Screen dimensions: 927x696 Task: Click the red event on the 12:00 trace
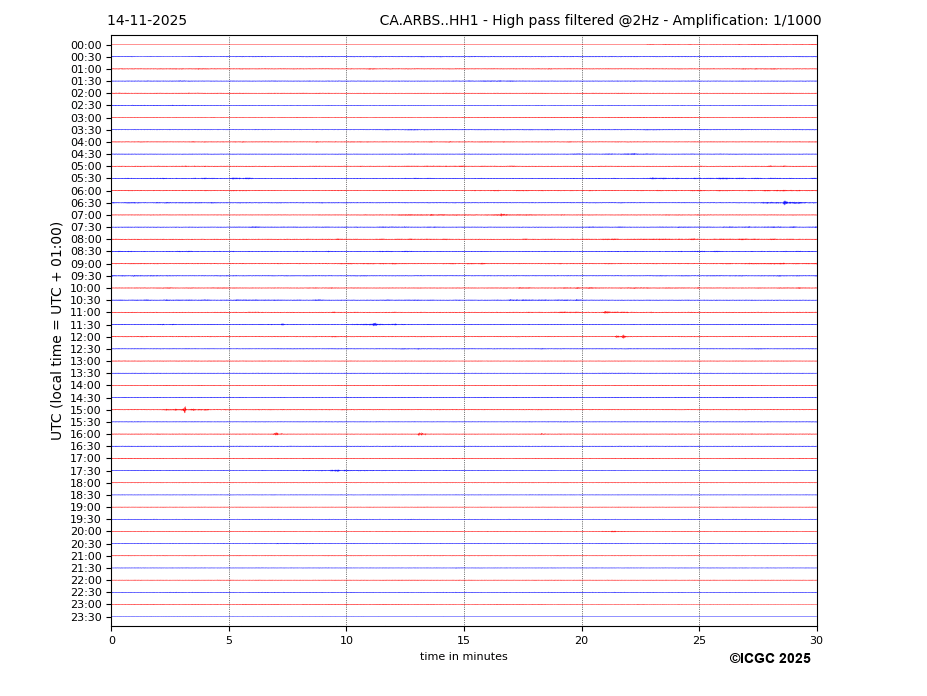click(621, 337)
